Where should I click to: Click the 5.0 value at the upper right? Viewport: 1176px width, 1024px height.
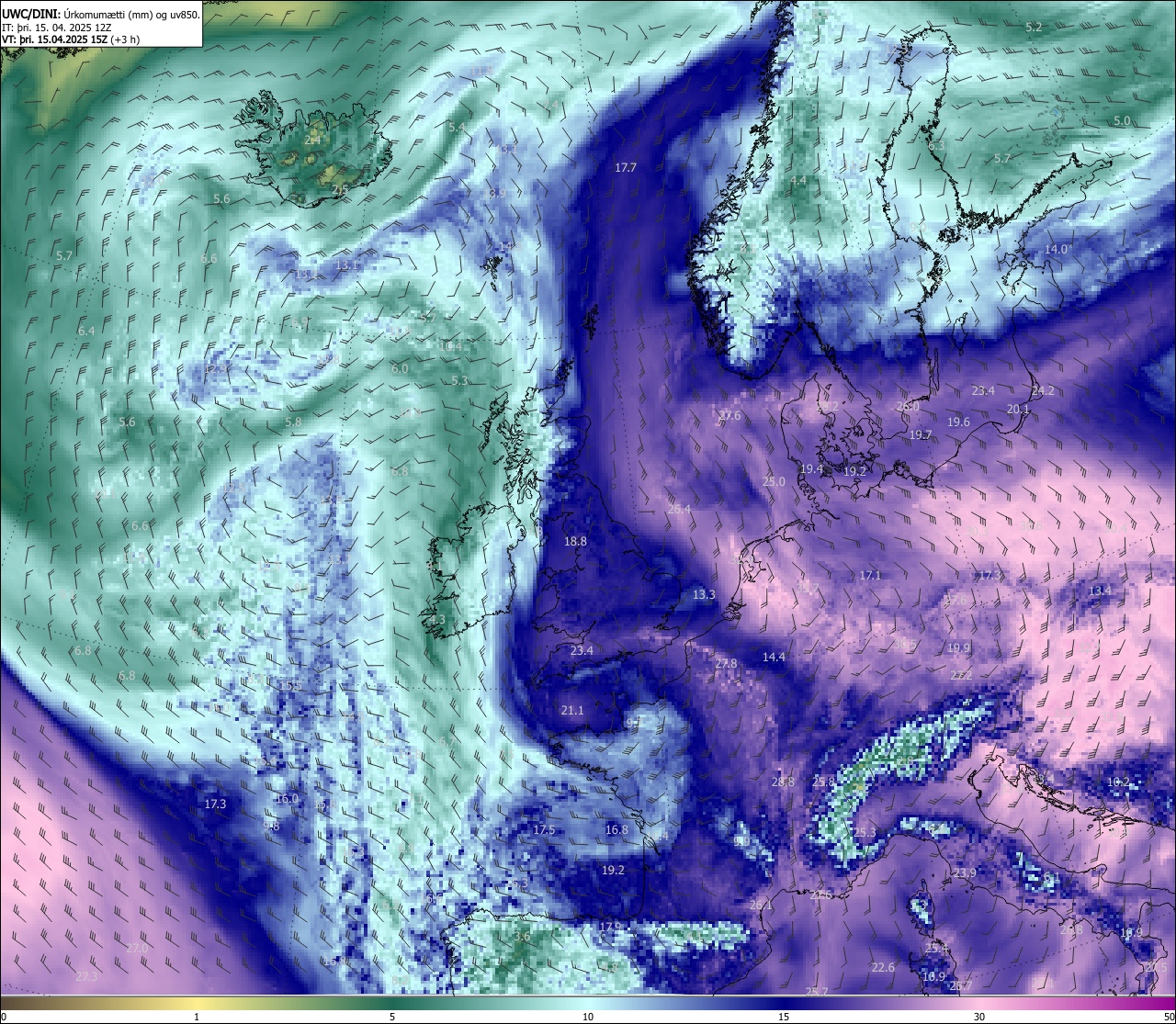point(1122,120)
